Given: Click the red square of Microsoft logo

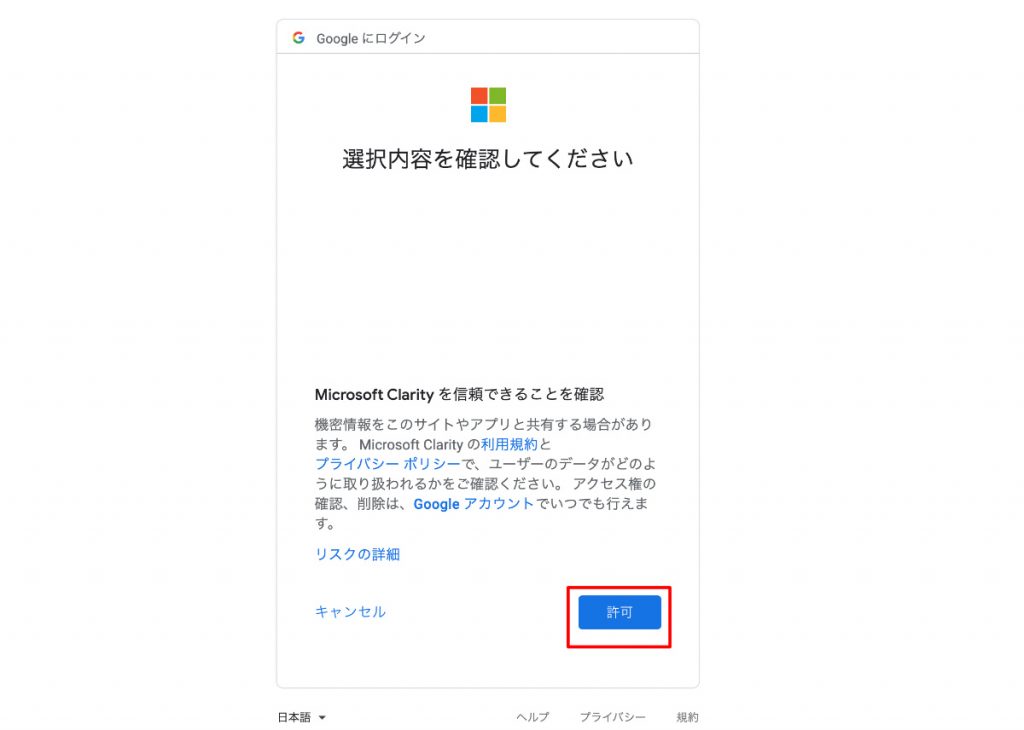Looking at the screenshot, I should (x=479, y=96).
